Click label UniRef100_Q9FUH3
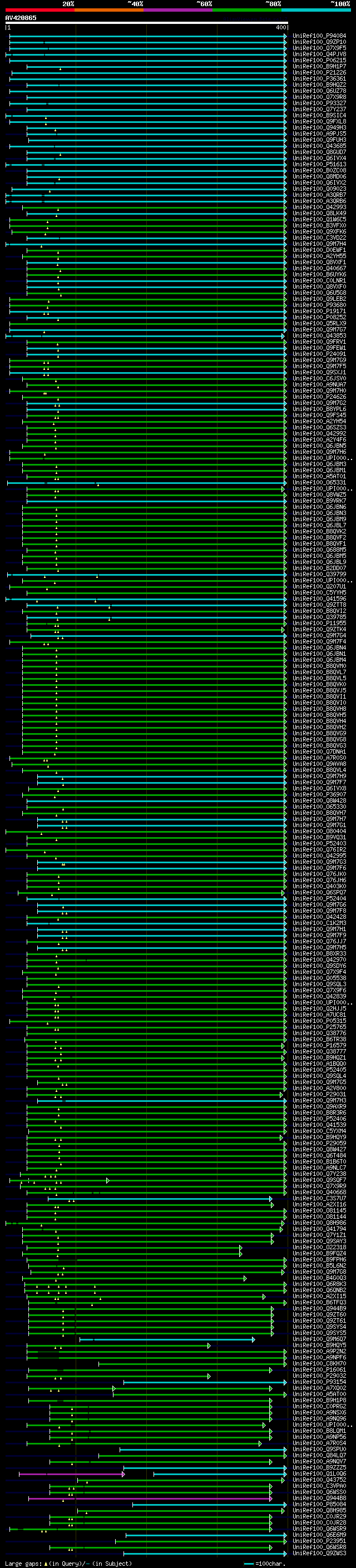Image resolution: width=356 pixels, height=1568 pixels. pyautogui.click(x=319, y=140)
